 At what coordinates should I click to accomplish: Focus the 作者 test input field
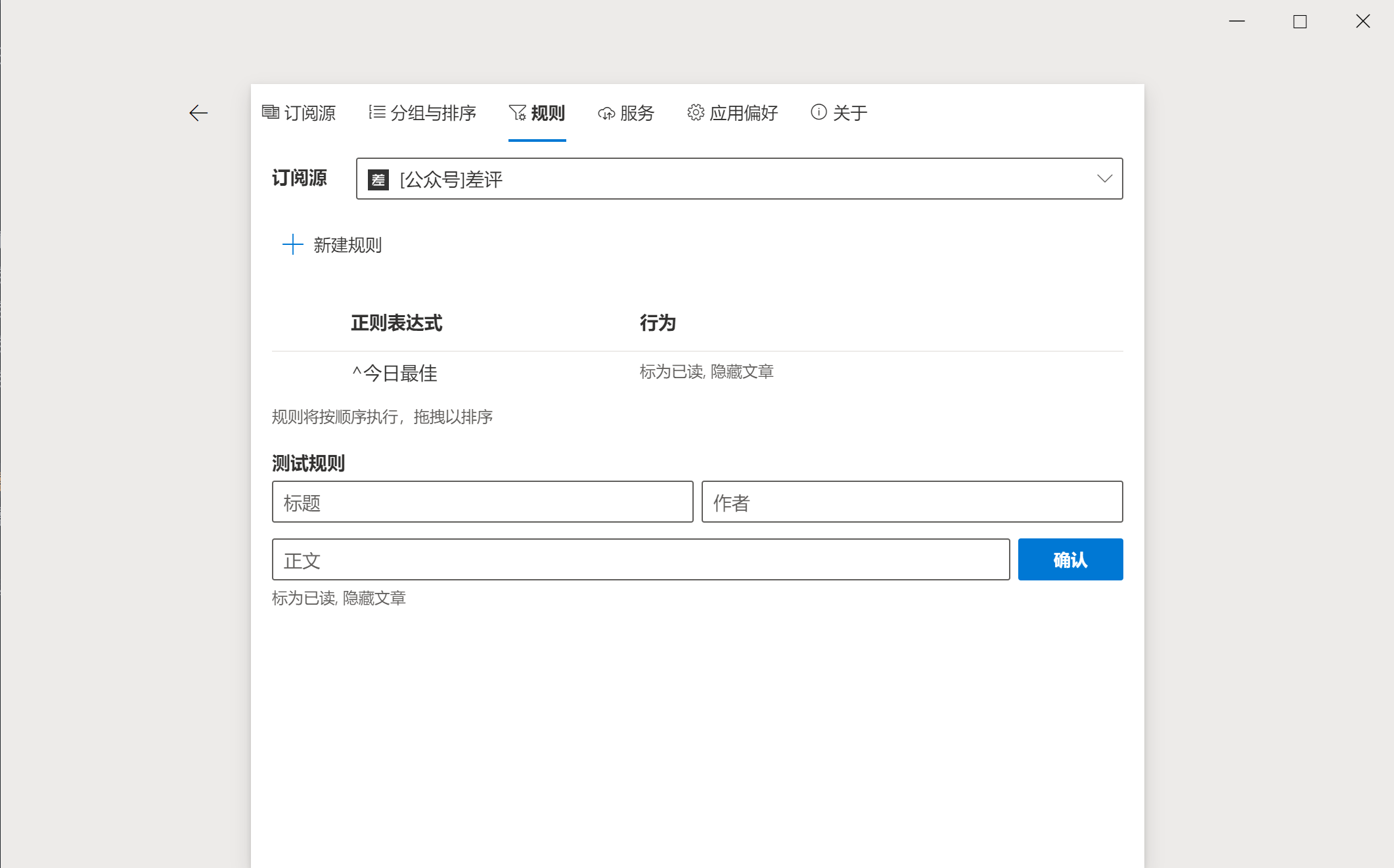point(912,502)
